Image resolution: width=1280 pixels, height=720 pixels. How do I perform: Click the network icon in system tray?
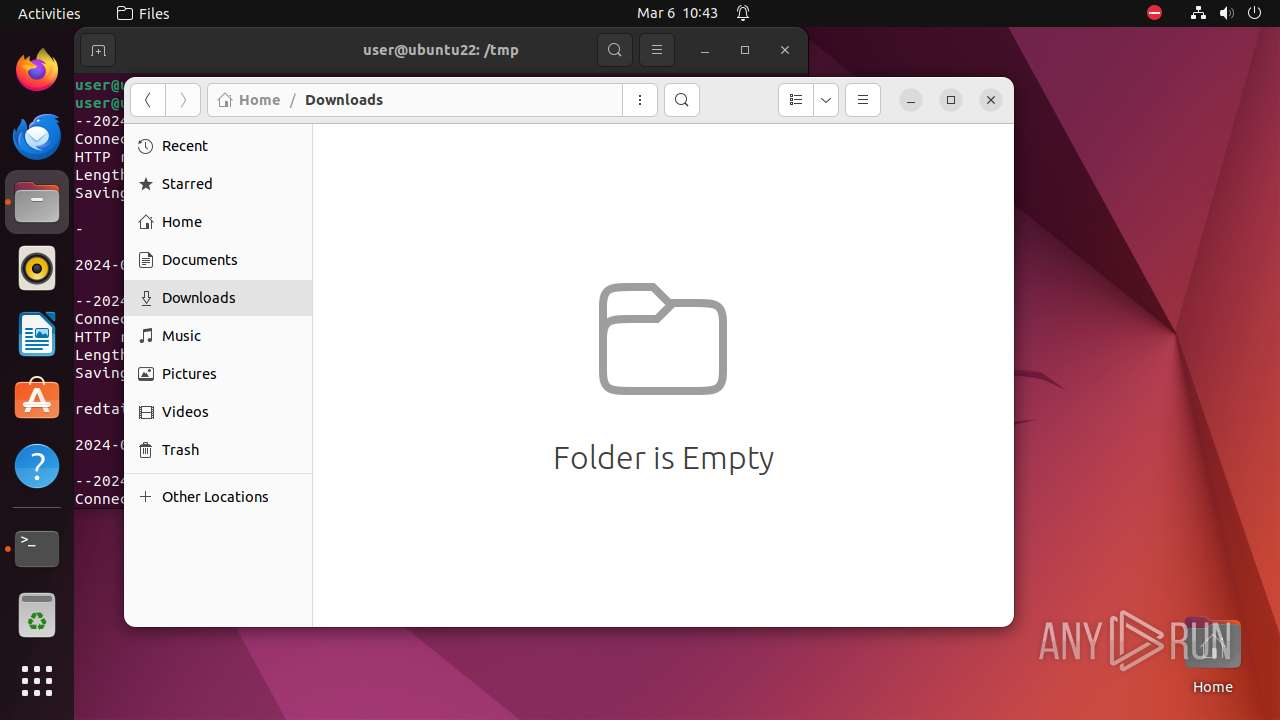[x=1198, y=13]
